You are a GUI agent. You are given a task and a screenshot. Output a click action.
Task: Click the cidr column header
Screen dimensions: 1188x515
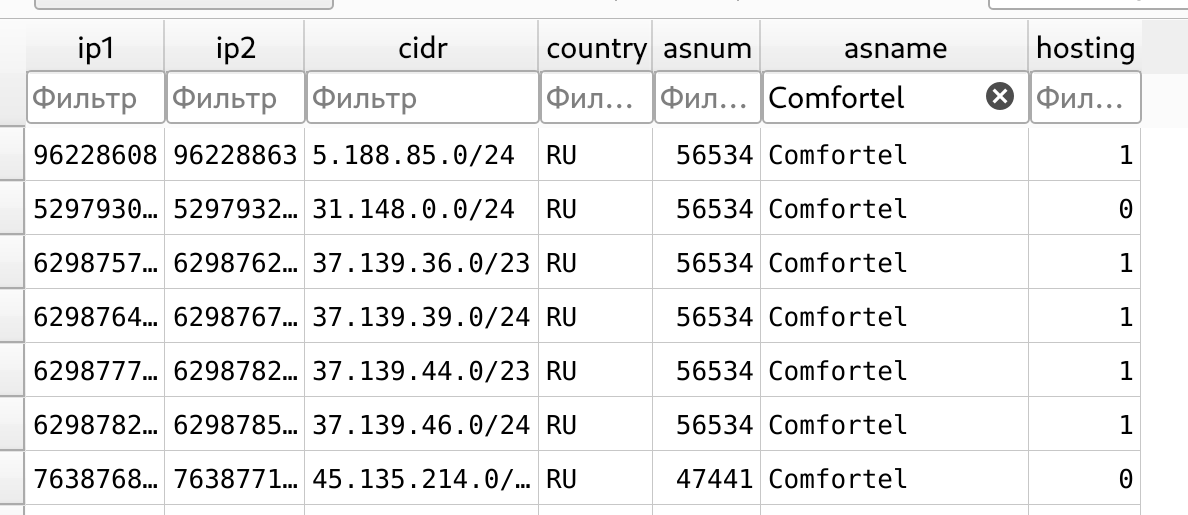click(x=421, y=48)
